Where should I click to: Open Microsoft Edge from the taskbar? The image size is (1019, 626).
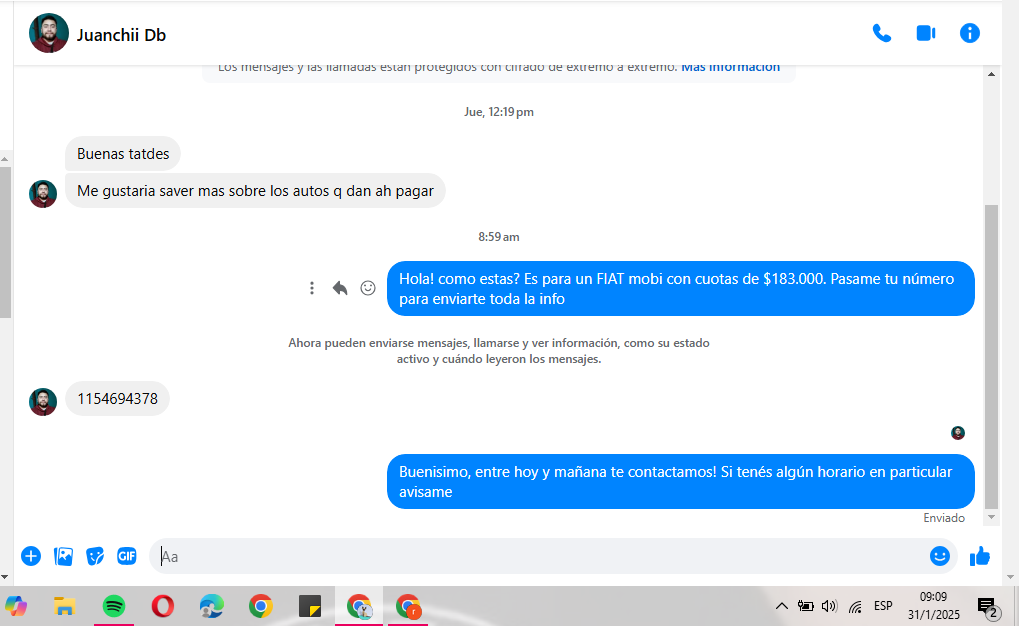tap(211, 607)
